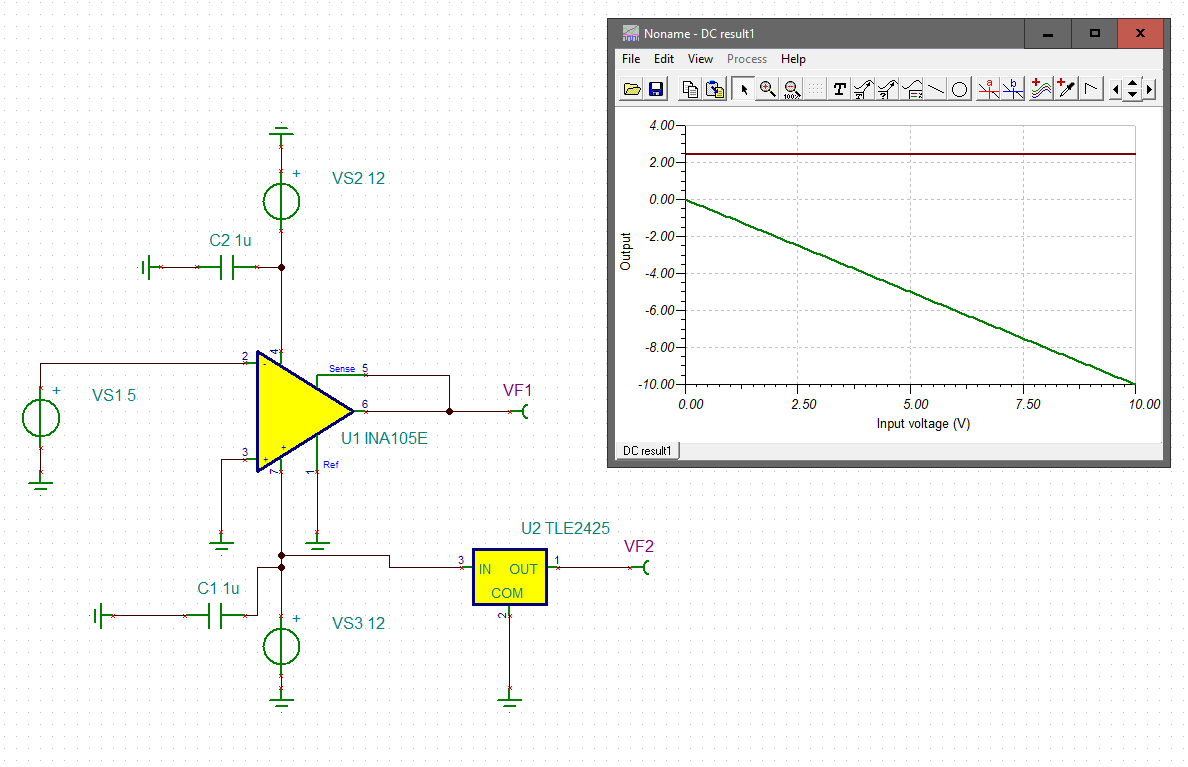The width and height of the screenshot is (1188, 767).
Task: Minimize the DC result1 window
Action: click(x=1048, y=33)
